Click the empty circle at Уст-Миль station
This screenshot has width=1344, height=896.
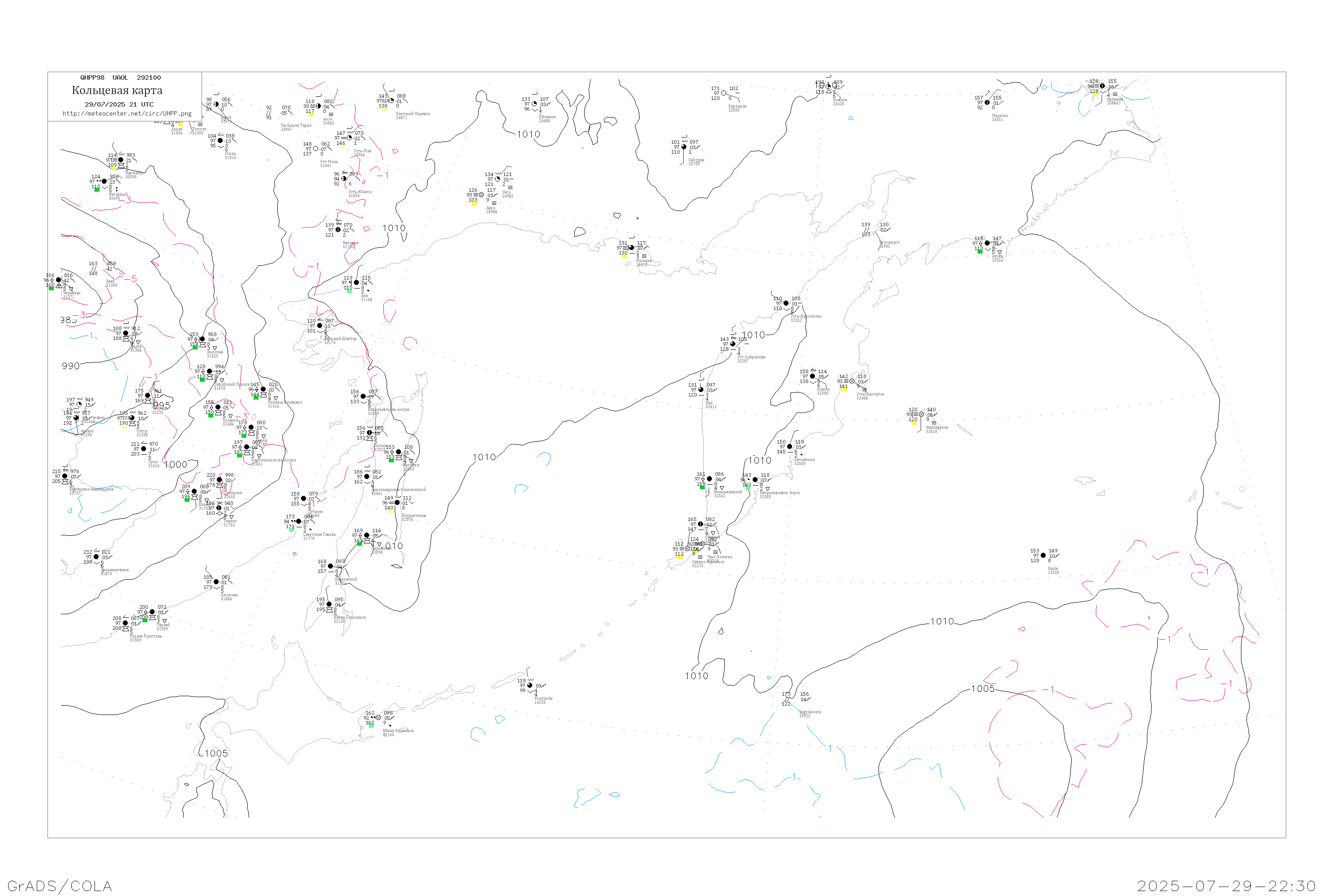pyautogui.click(x=315, y=149)
